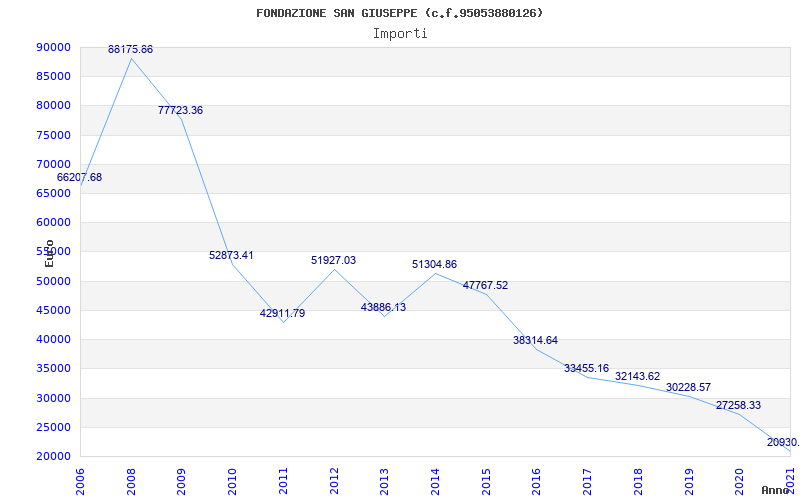Click y-axis tick 70000
Viewport: 800px width, 500px height.
click(53, 164)
